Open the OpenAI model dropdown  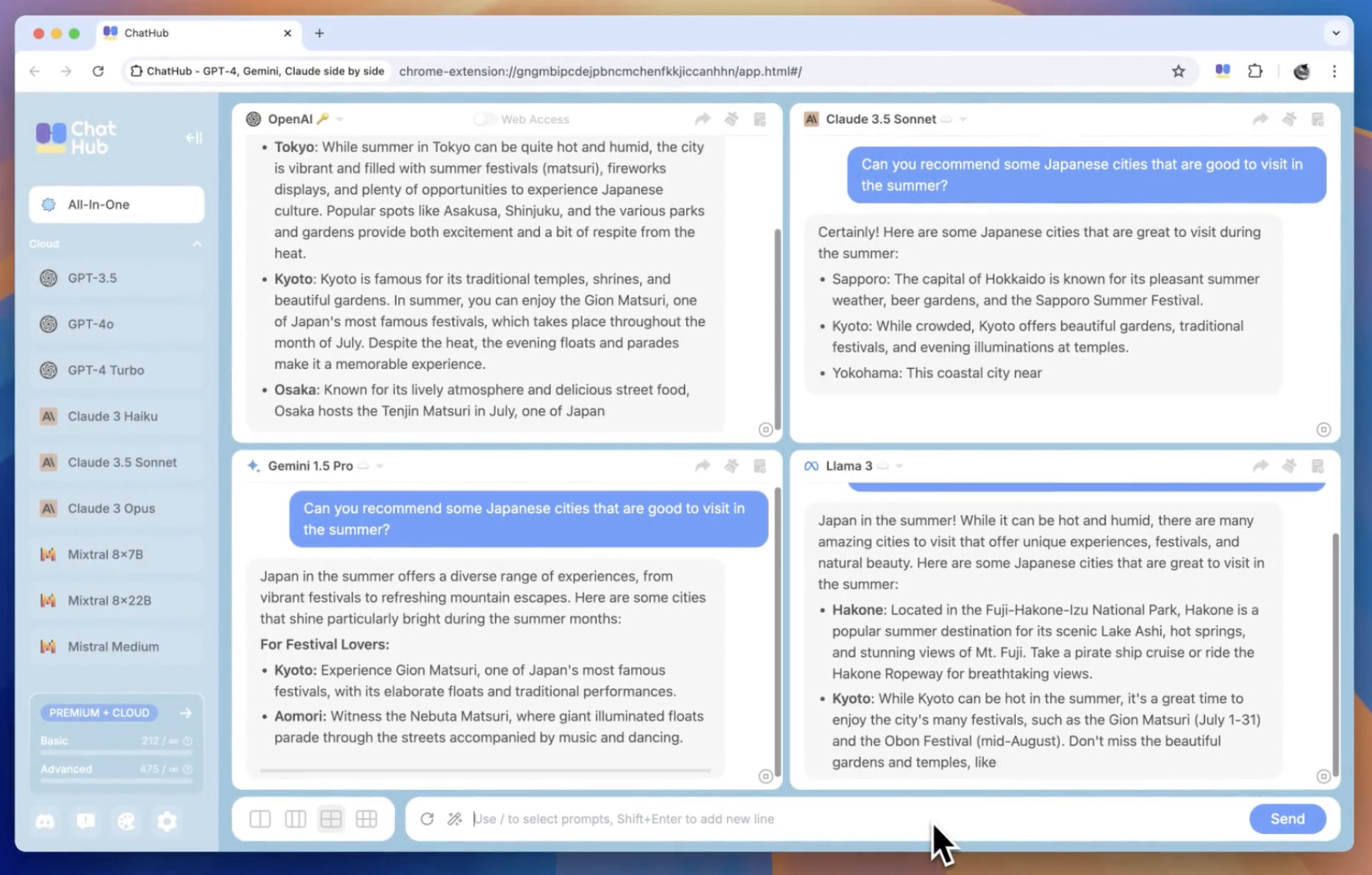(340, 119)
